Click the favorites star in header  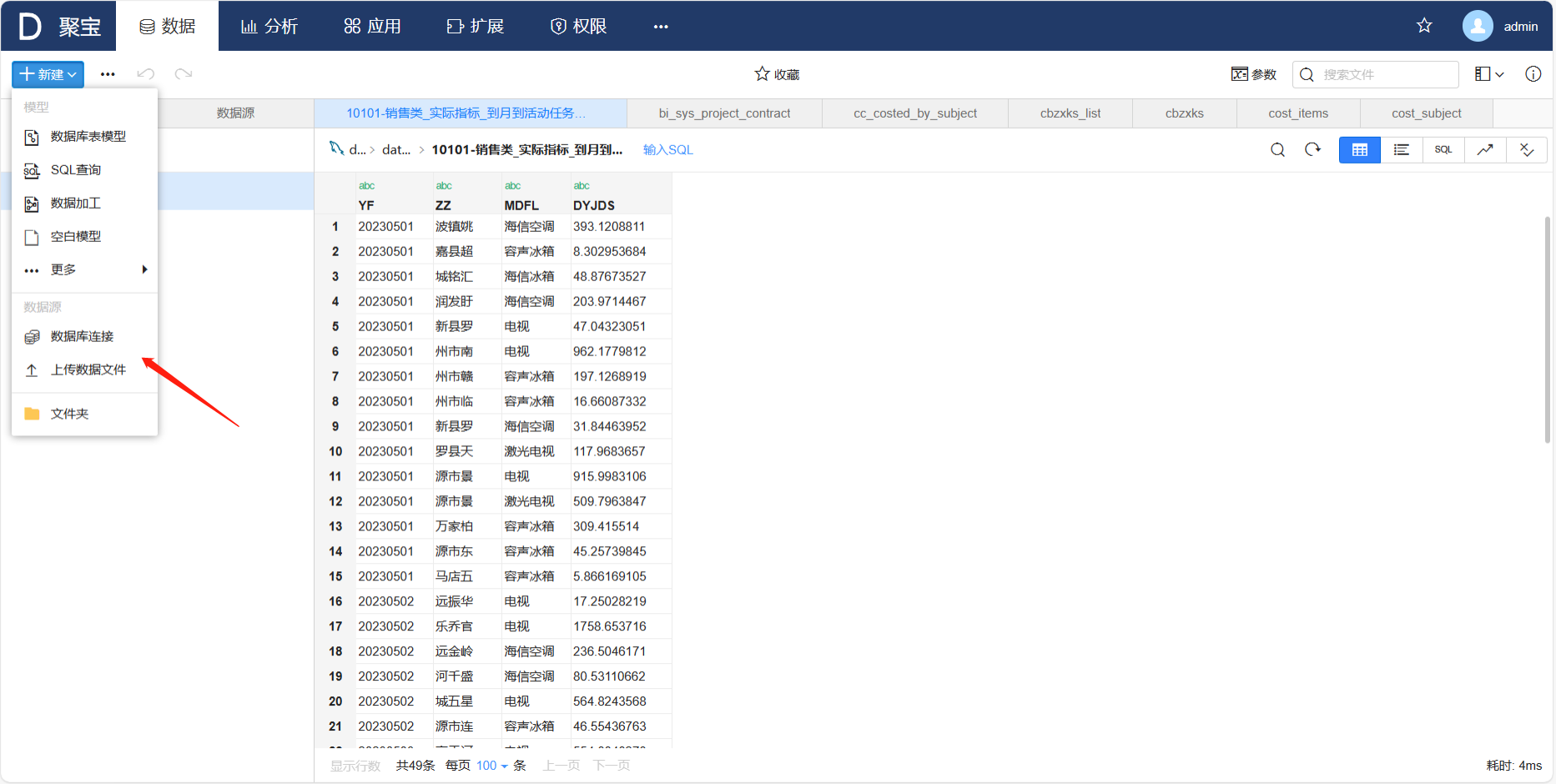pos(1424,26)
